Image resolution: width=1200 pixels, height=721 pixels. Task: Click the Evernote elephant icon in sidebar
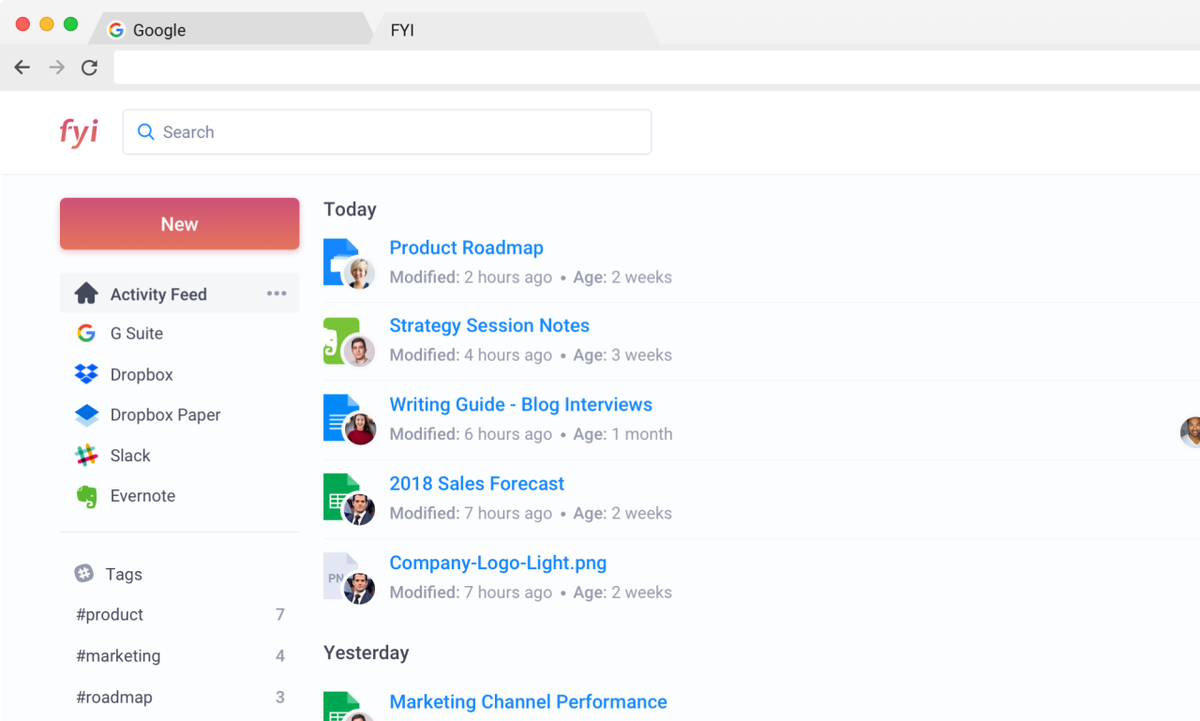87,496
